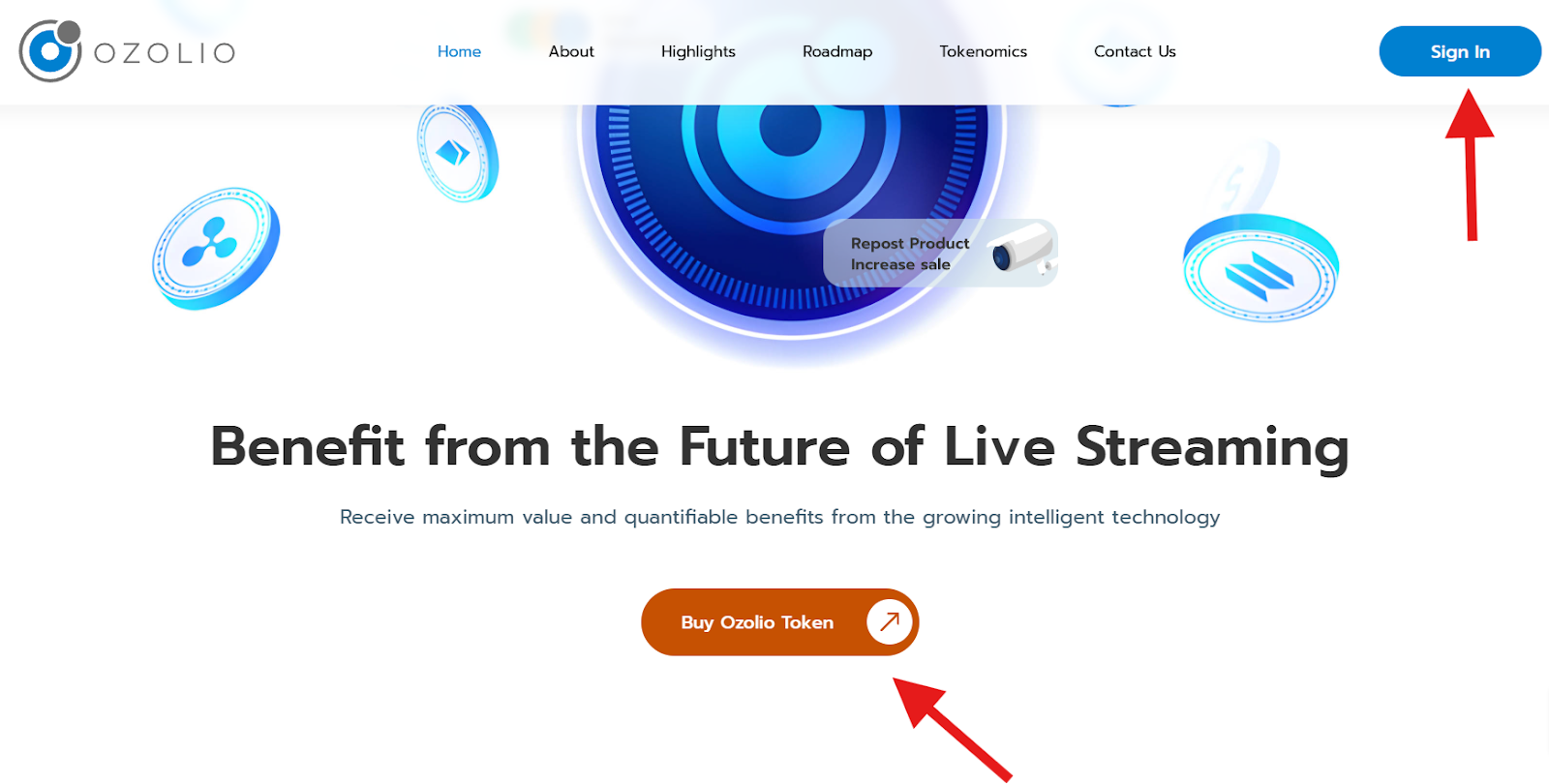Click the Buy Ozolio Token button
The width and height of the screenshot is (1549, 784).
[x=779, y=621]
